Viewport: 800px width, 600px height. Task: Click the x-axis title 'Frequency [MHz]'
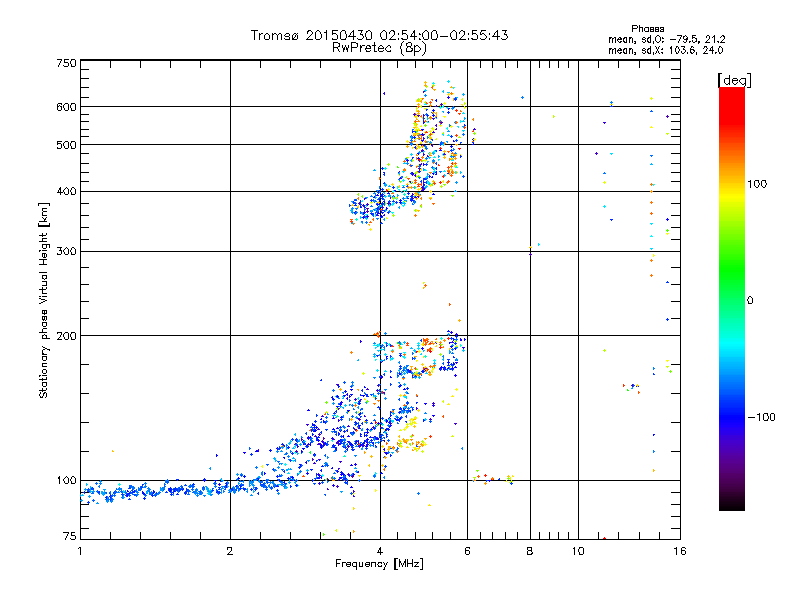[x=379, y=564]
